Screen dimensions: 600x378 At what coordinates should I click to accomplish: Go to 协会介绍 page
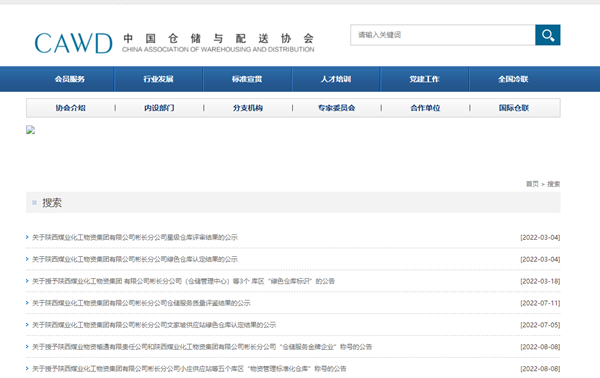(70, 108)
